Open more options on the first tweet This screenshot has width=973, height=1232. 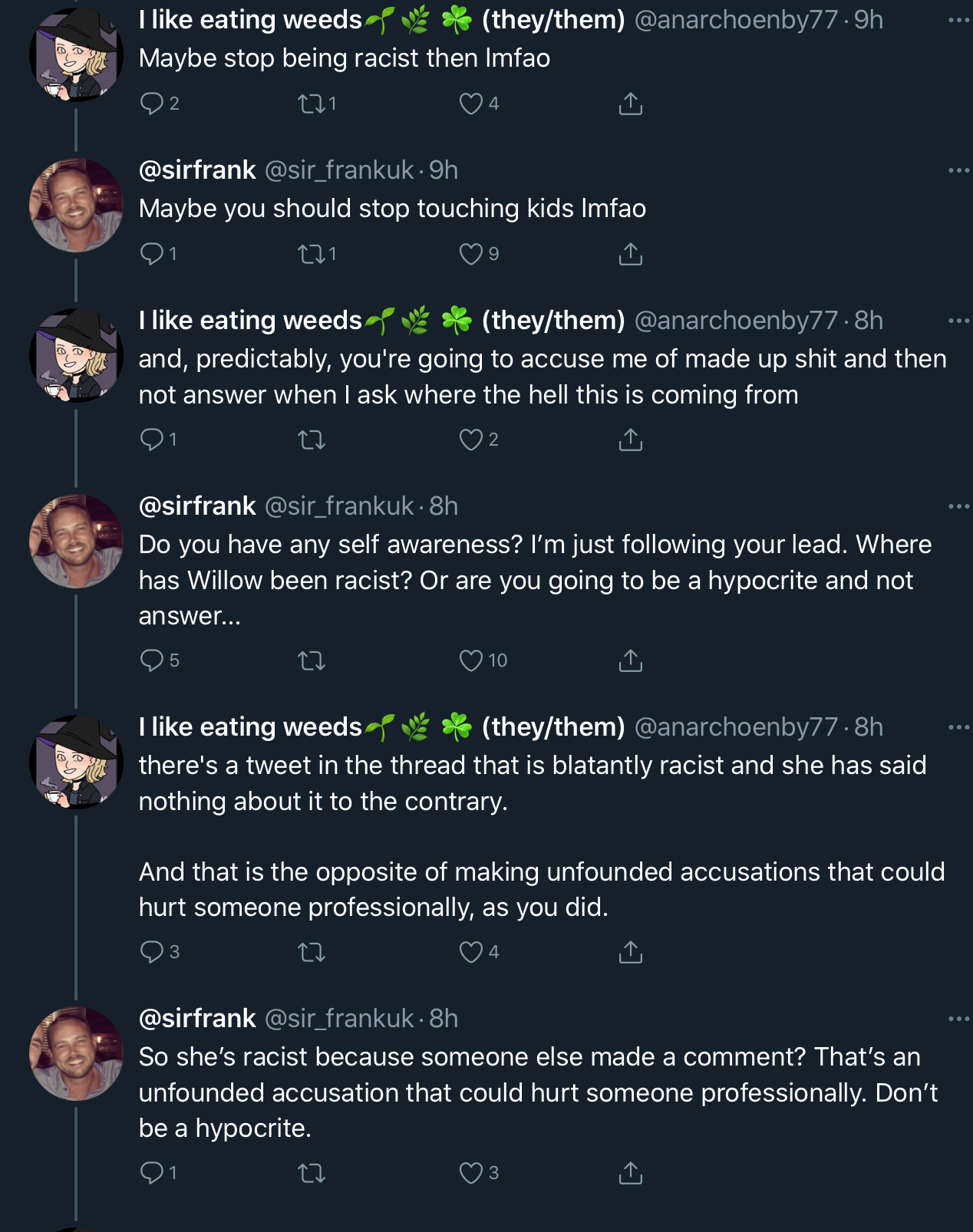pos(958,20)
